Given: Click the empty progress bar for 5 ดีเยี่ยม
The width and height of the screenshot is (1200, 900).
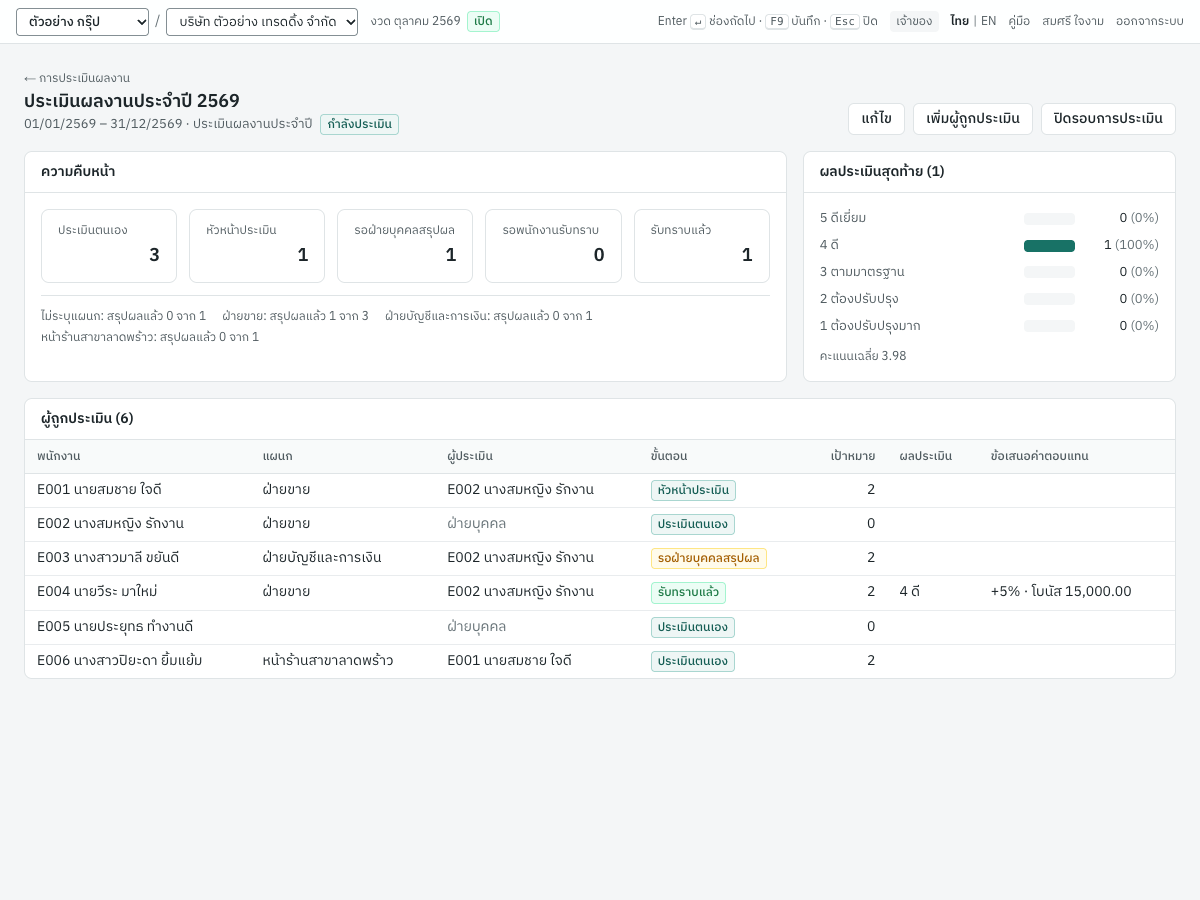Looking at the screenshot, I should tap(1049, 219).
